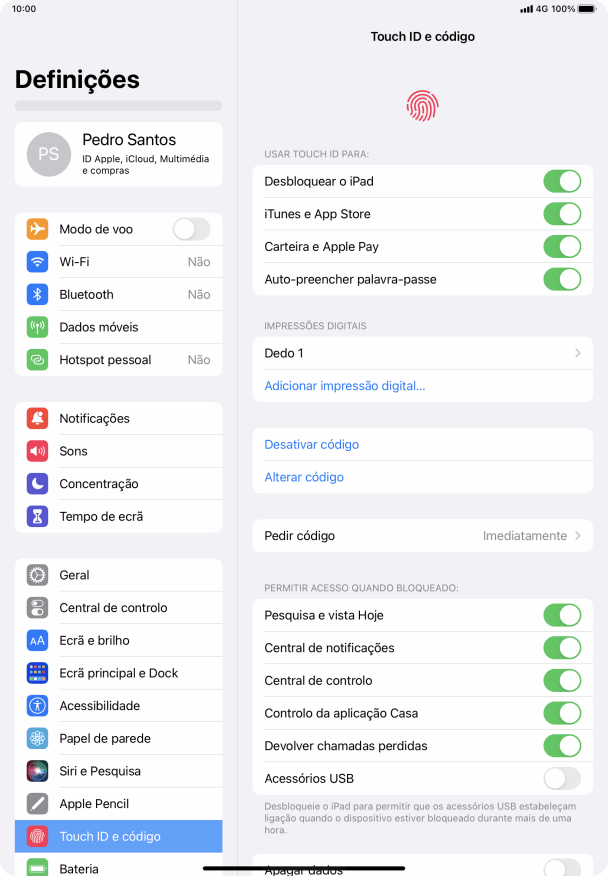Open Tempo de ecrã hourglass icon
Viewport: 608px width, 876px height.
[37, 517]
